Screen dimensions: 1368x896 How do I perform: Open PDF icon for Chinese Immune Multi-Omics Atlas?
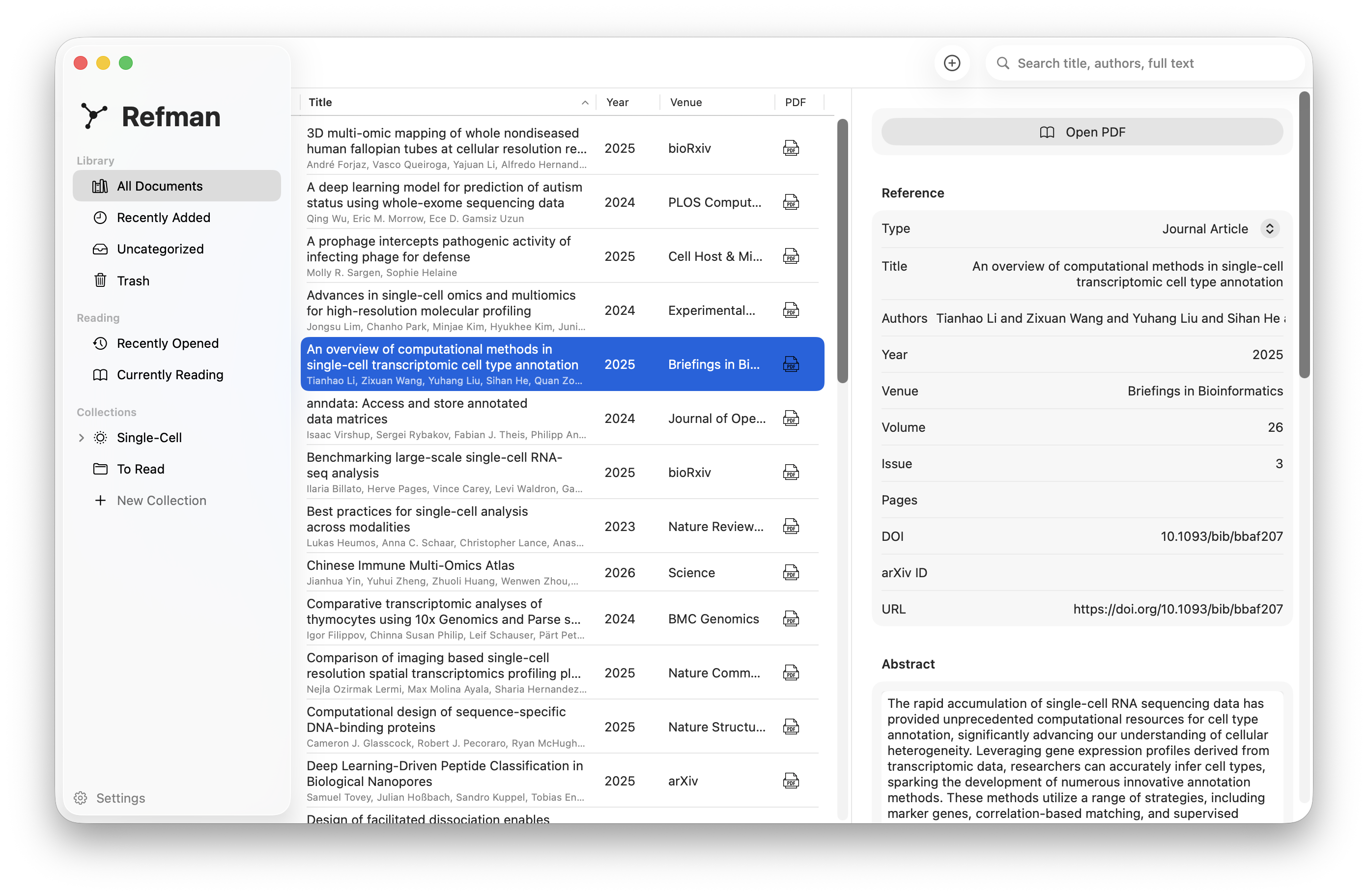791,572
